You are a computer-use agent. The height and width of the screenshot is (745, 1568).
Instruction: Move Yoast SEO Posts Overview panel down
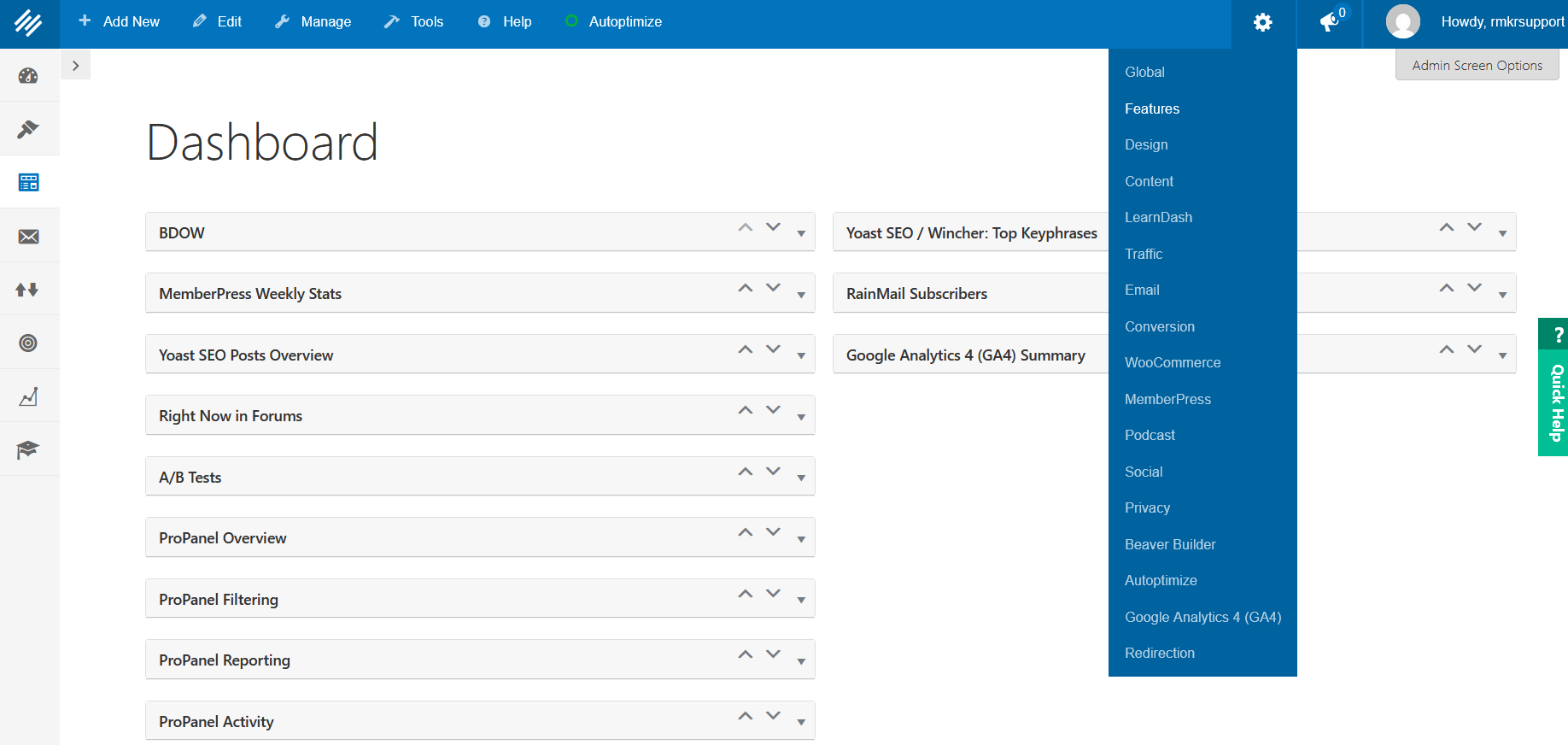(773, 349)
